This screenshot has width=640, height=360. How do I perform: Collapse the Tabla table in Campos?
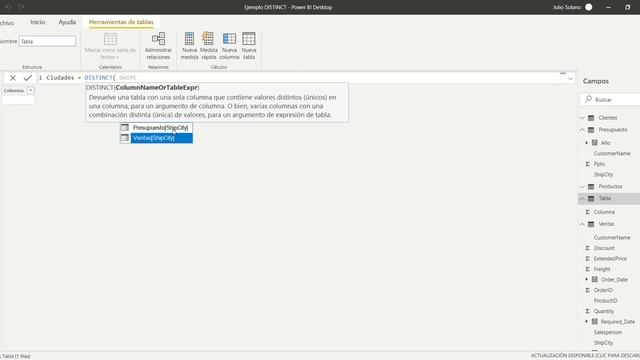[x=582, y=198]
